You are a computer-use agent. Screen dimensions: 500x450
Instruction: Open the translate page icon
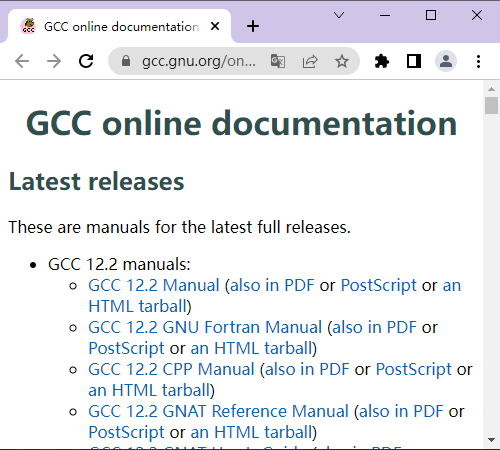(278, 61)
